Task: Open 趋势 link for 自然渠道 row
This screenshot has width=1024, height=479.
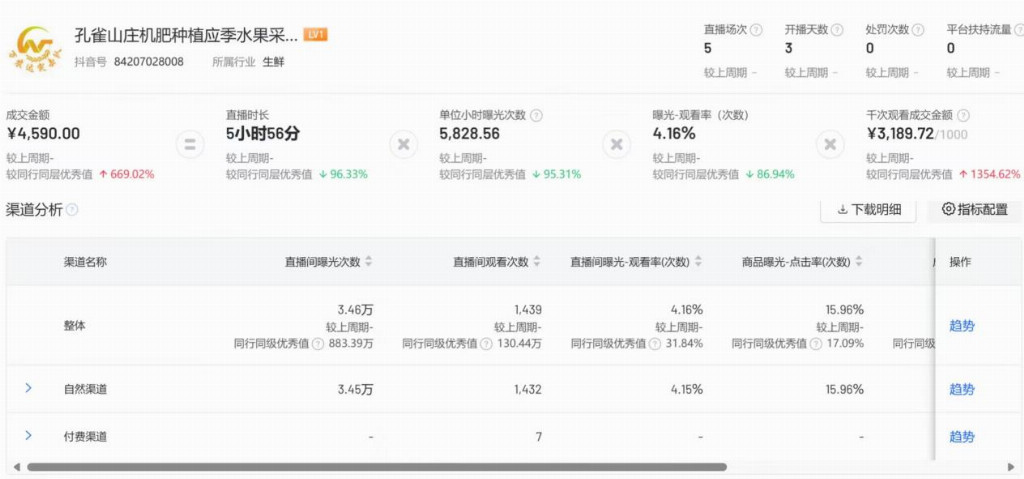Action: pos(961,389)
